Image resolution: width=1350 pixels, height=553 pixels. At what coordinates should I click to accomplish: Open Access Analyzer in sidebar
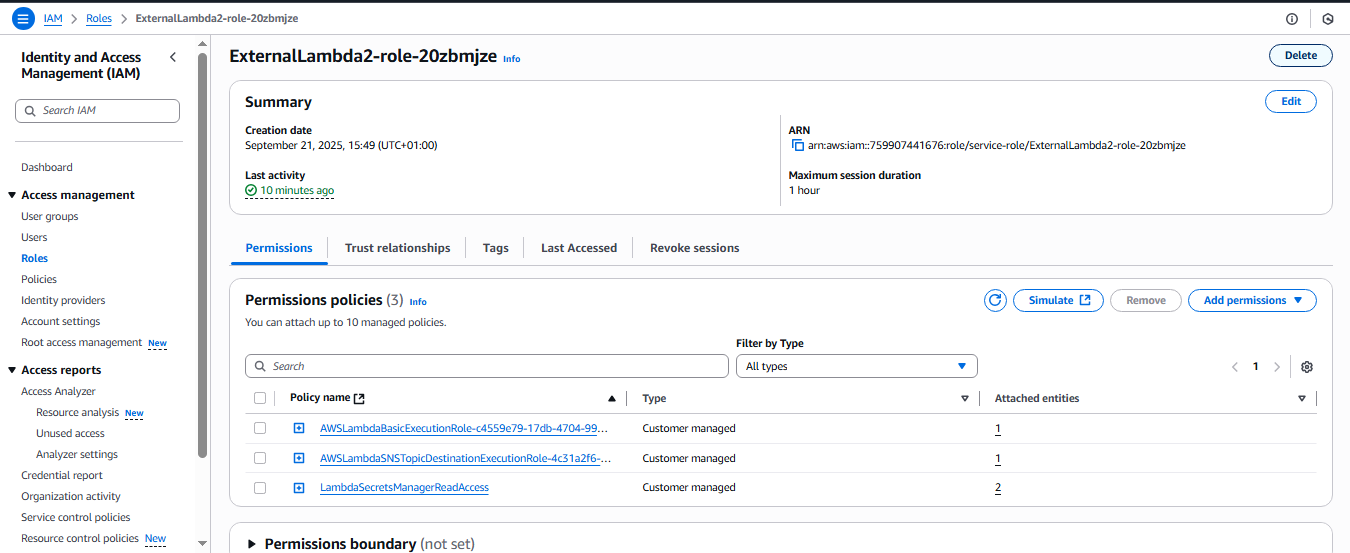coord(59,391)
